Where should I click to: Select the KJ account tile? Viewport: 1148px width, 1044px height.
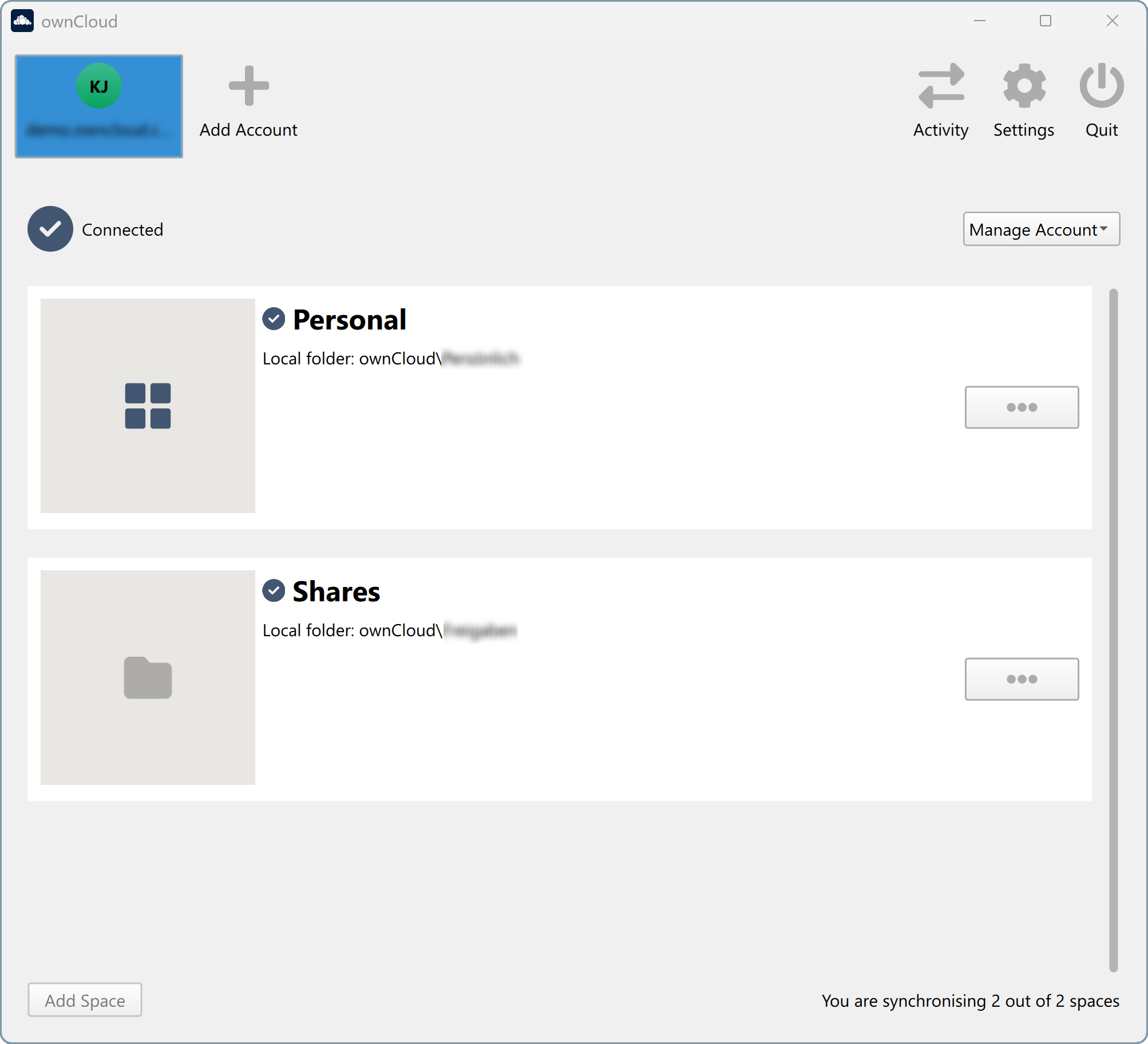point(99,106)
